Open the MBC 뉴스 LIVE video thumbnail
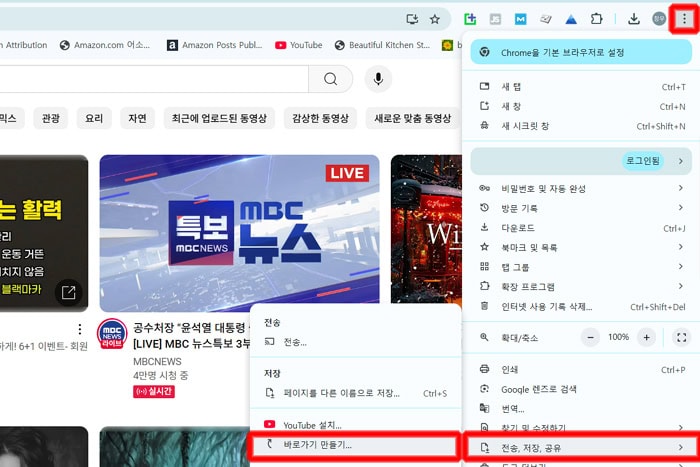The width and height of the screenshot is (700, 467). [x=239, y=233]
